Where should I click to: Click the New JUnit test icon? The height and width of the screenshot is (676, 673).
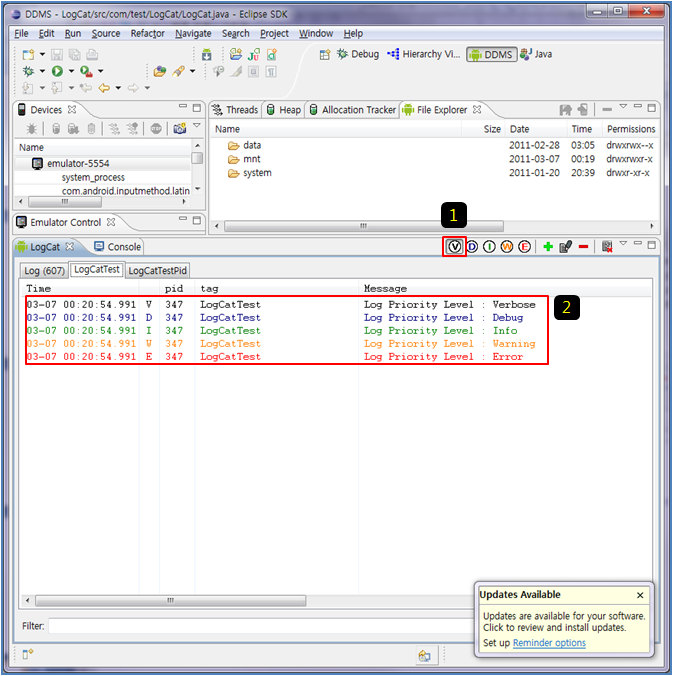[x=254, y=54]
